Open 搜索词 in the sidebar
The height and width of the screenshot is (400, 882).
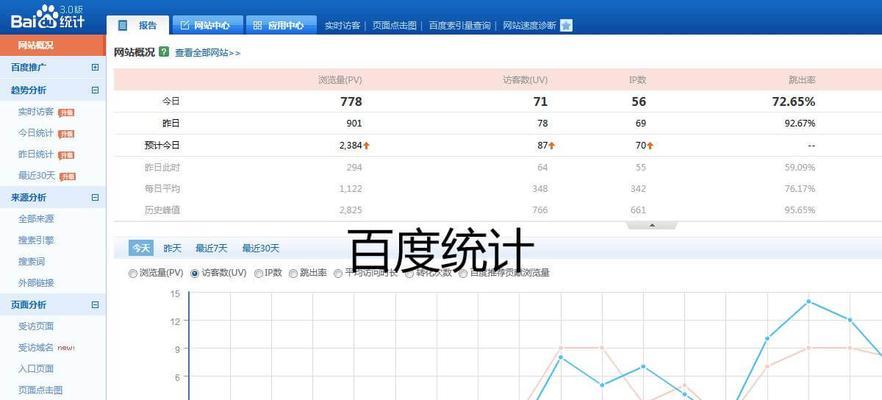tap(32, 262)
